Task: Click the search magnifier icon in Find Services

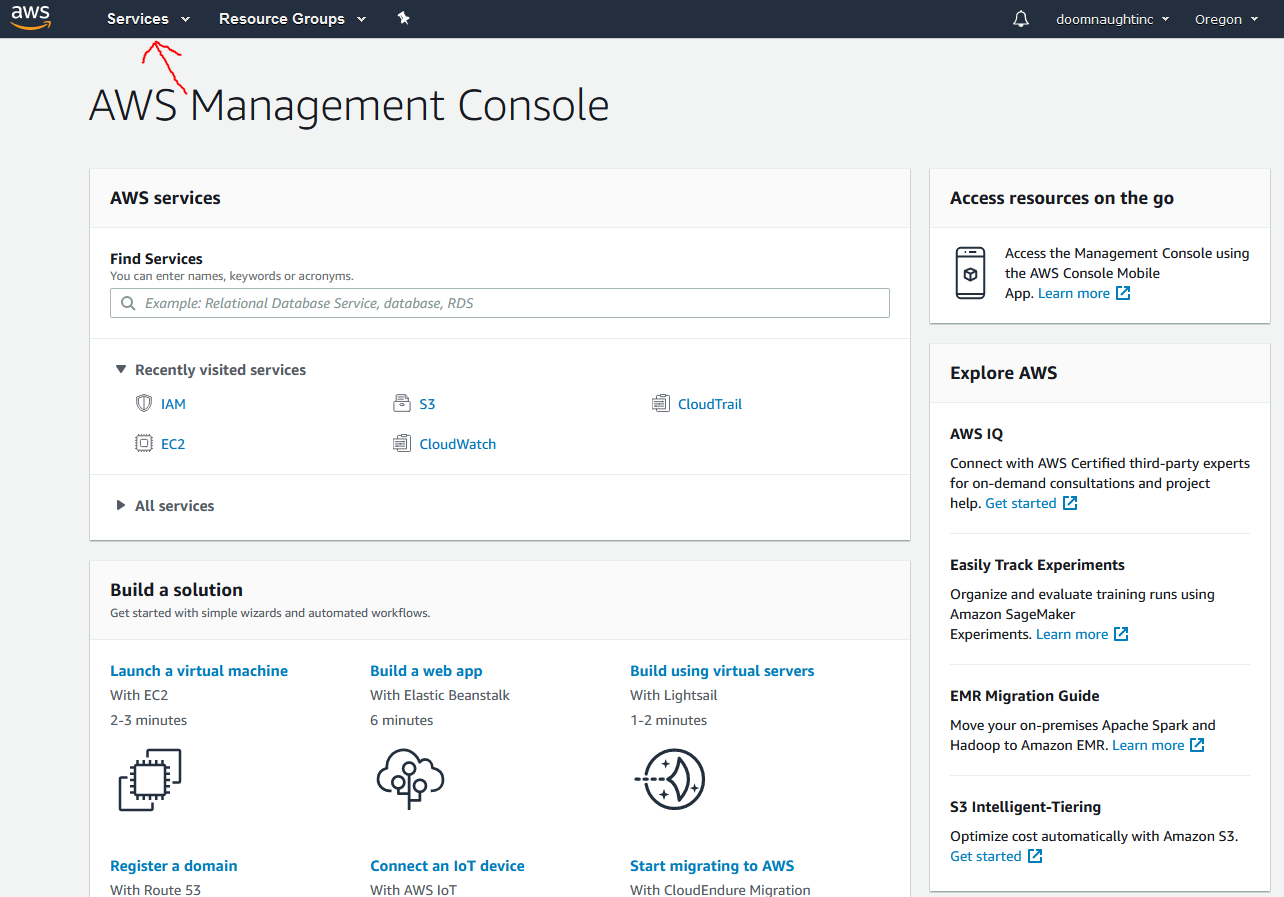Action: tap(128, 303)
